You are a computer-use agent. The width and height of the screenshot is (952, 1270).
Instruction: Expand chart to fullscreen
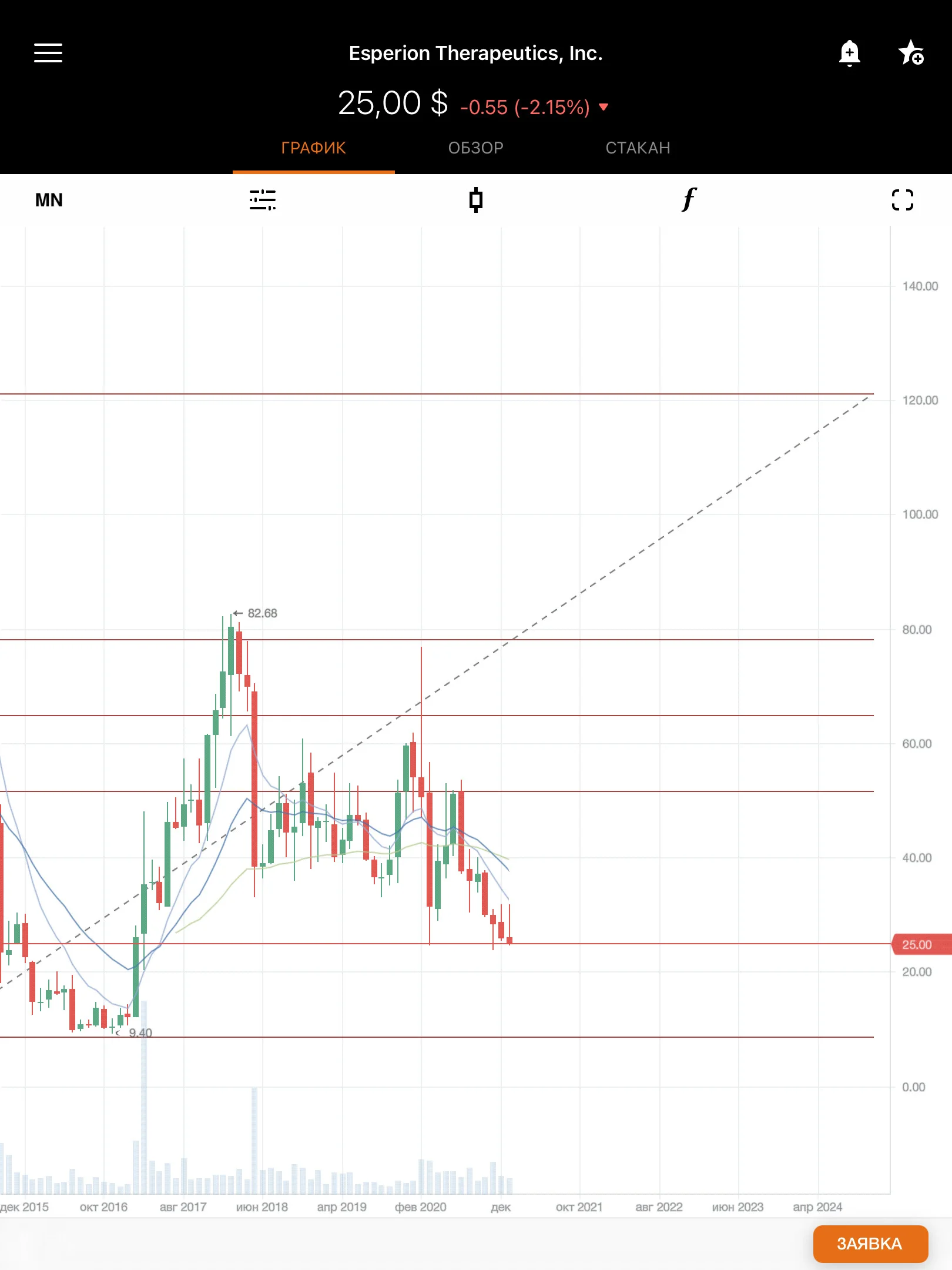pyautogui.click(x=902, y=200)
